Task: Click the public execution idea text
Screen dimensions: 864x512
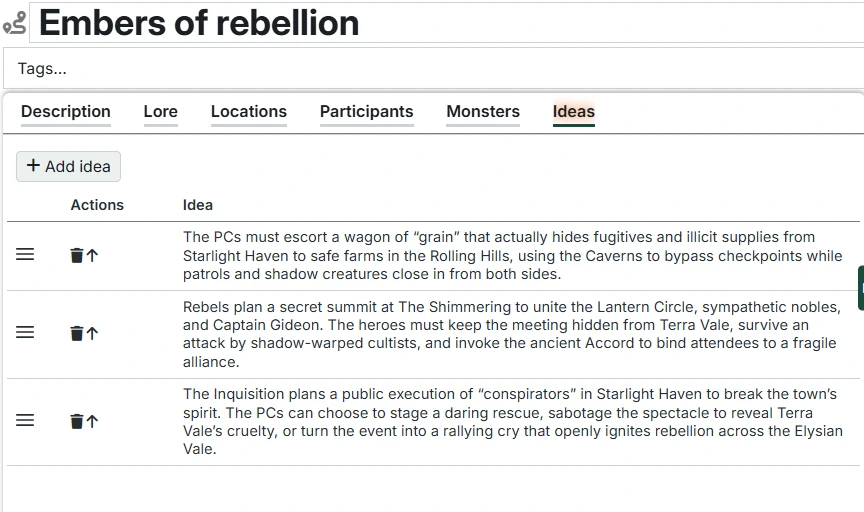Action: pos(512,421)
